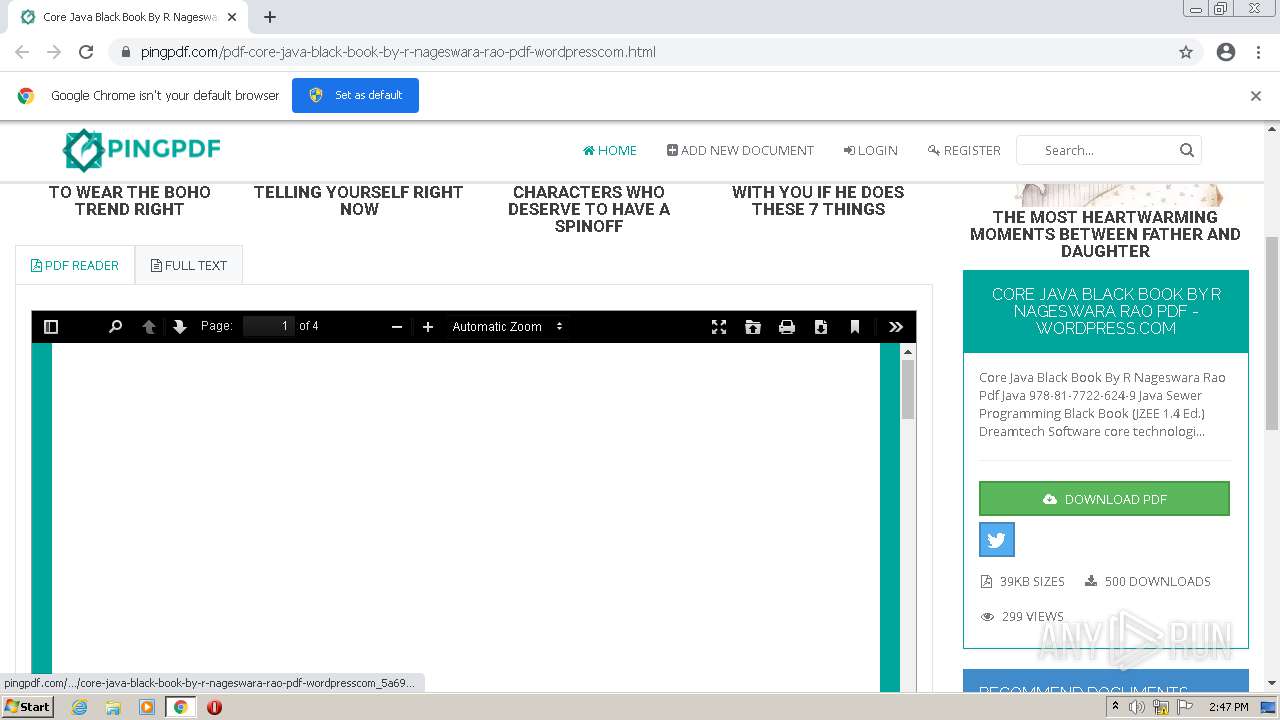The height and width of the screenshot is (720, 1280).
Task: Open 'CHARACTERS WHO DESERVE TO HAVE A SPINOFF' link
Action: (x=589, y=209)
